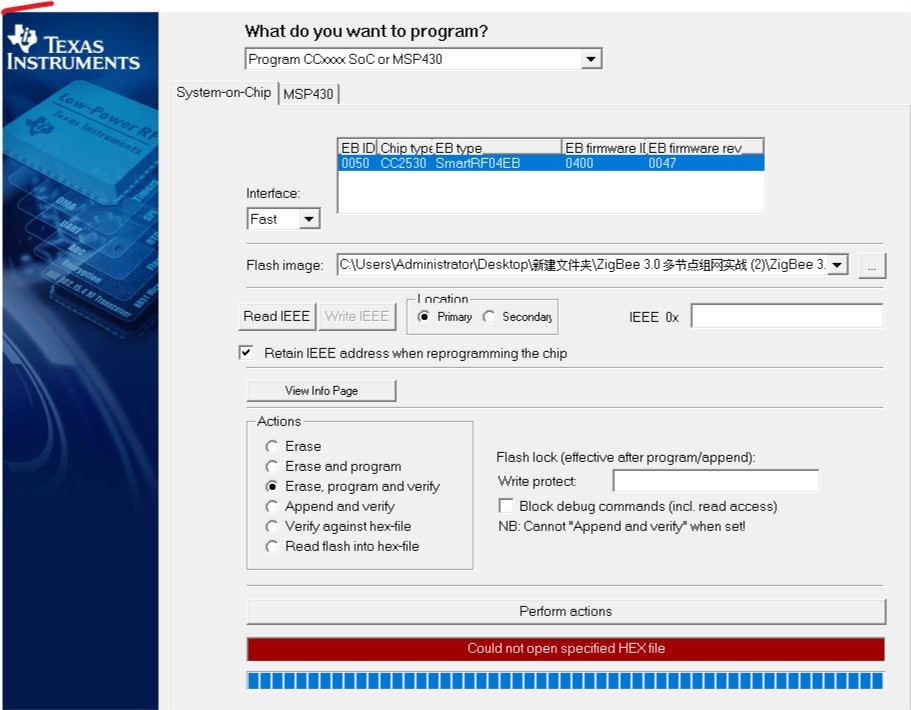Click EB firmware rev value 0047
Image resolution: width=911 pixels, height=710 pixels.
point(662,163)
